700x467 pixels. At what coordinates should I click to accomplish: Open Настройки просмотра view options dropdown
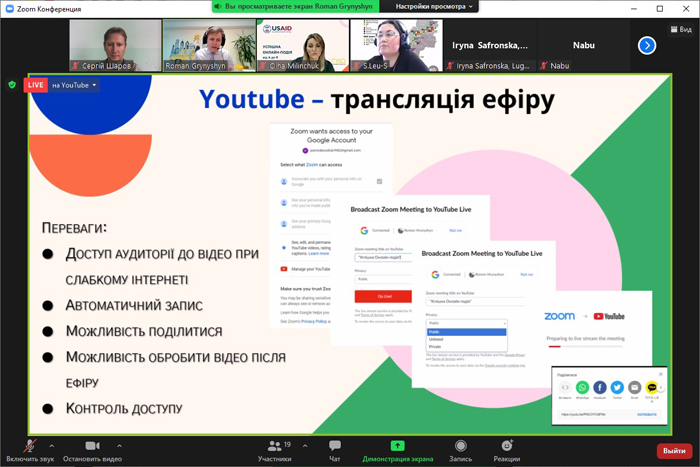tap(433, 6)
